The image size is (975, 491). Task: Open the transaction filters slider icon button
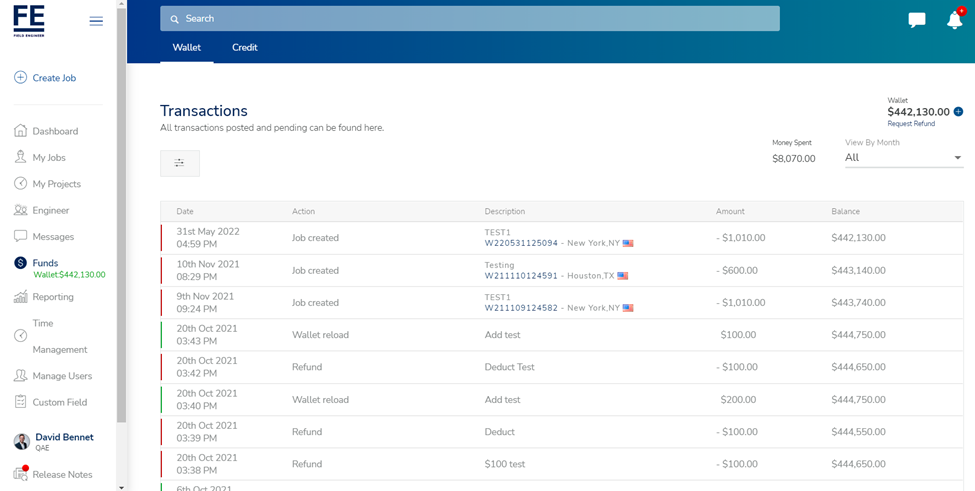(180, 163)
